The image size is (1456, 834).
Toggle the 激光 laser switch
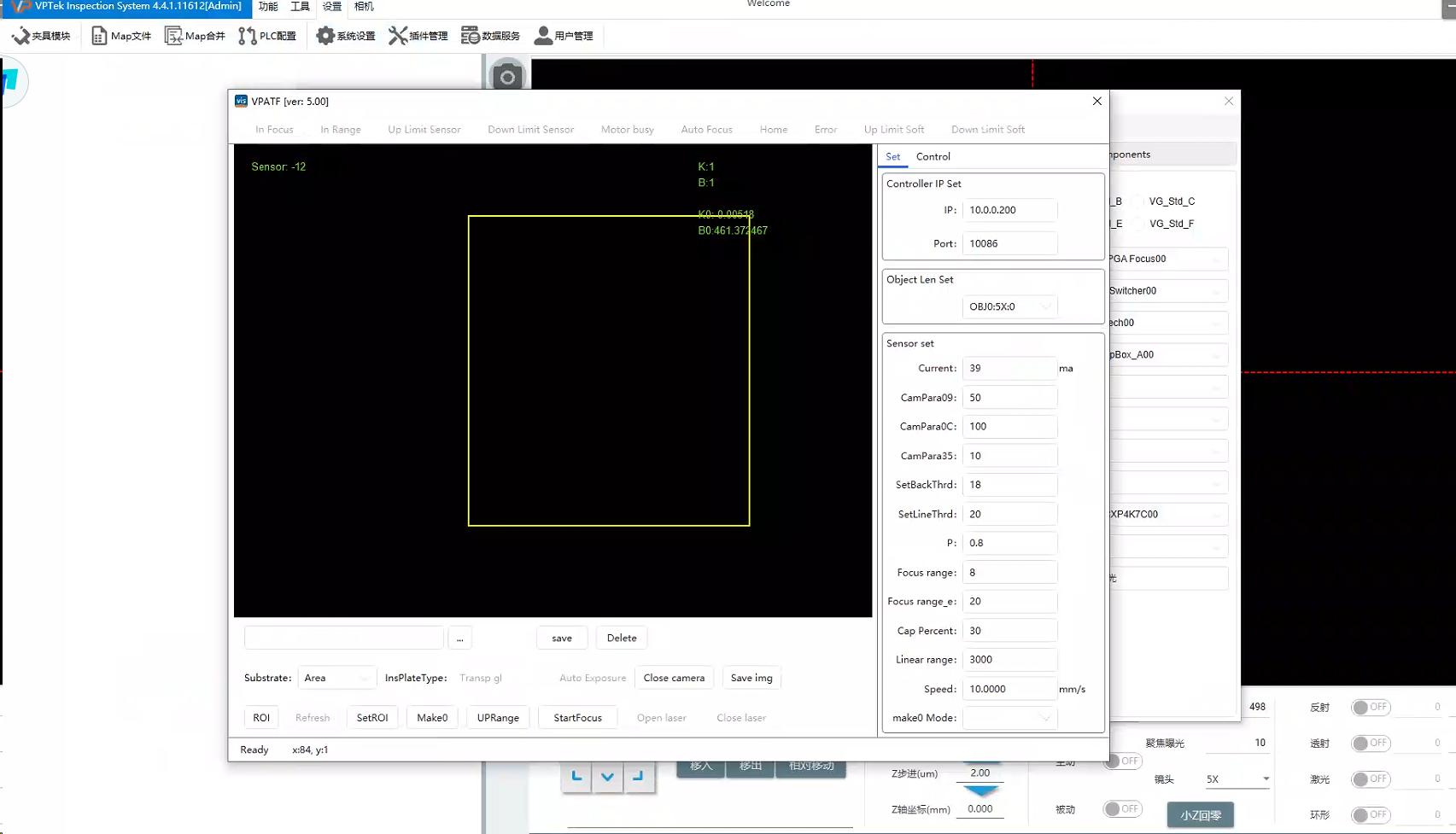pyautogui.click(x=1371, y=779)
